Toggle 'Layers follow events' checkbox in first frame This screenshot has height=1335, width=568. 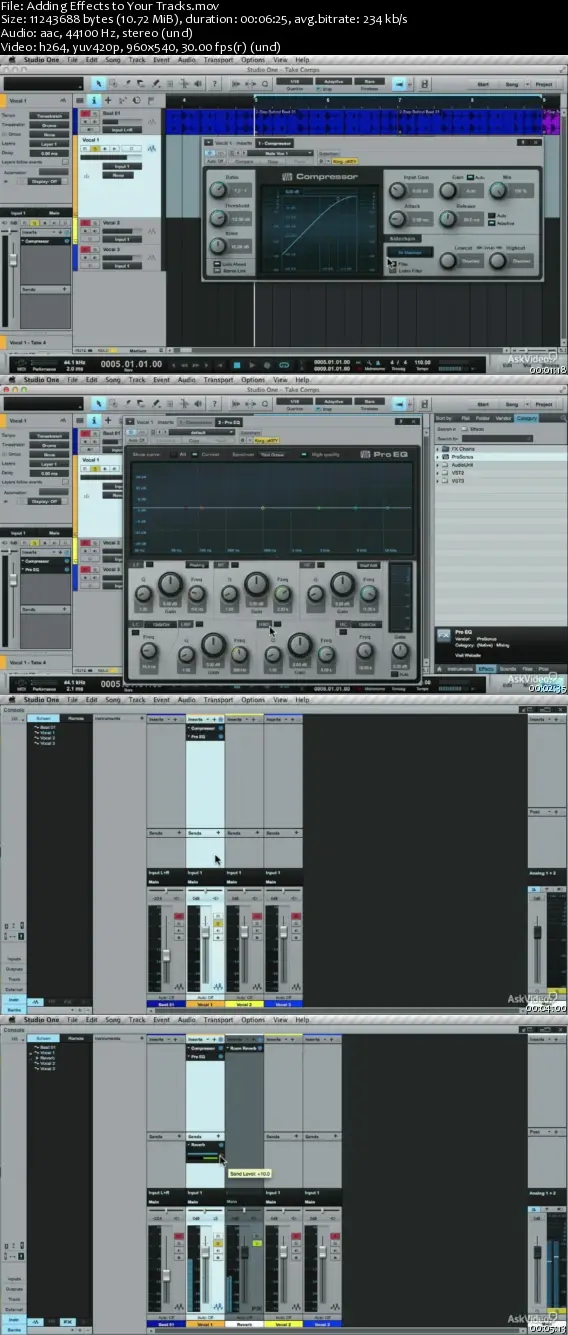click(66, 161)
